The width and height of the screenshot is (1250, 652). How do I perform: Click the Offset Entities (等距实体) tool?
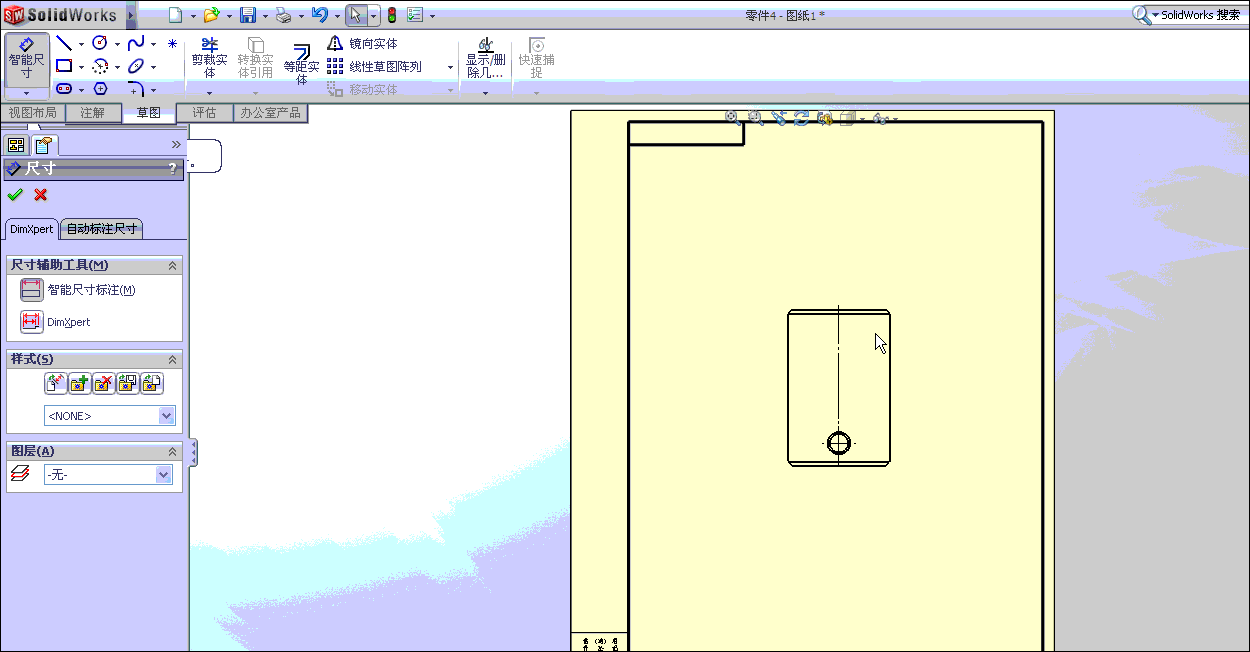pyautogui.click(x=301, y=62)
